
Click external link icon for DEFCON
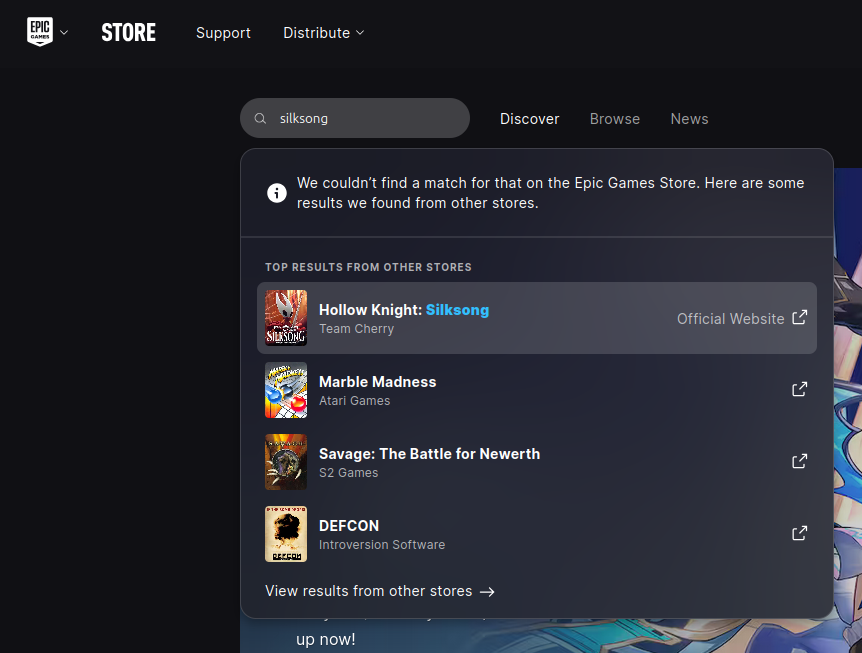coord(799,533)
